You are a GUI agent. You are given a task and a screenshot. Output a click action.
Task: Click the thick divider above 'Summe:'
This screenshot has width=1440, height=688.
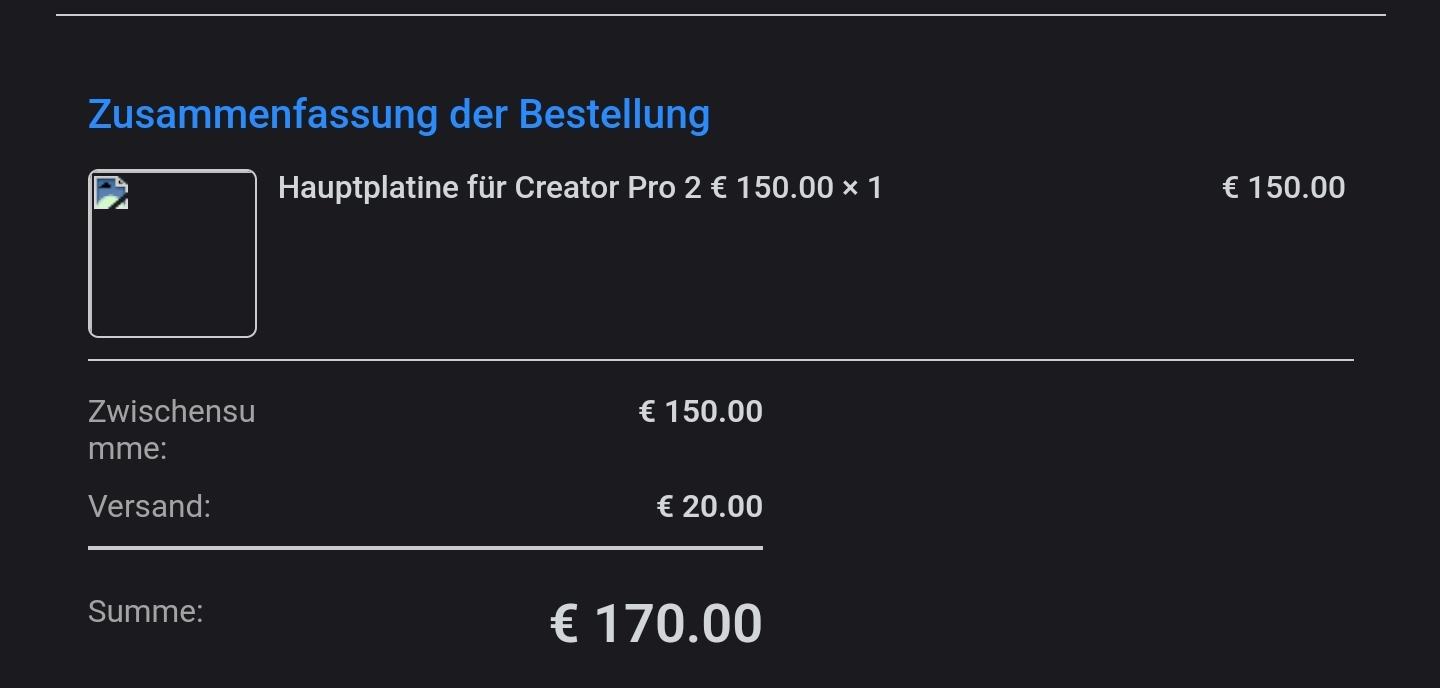[x=425, y=548]
